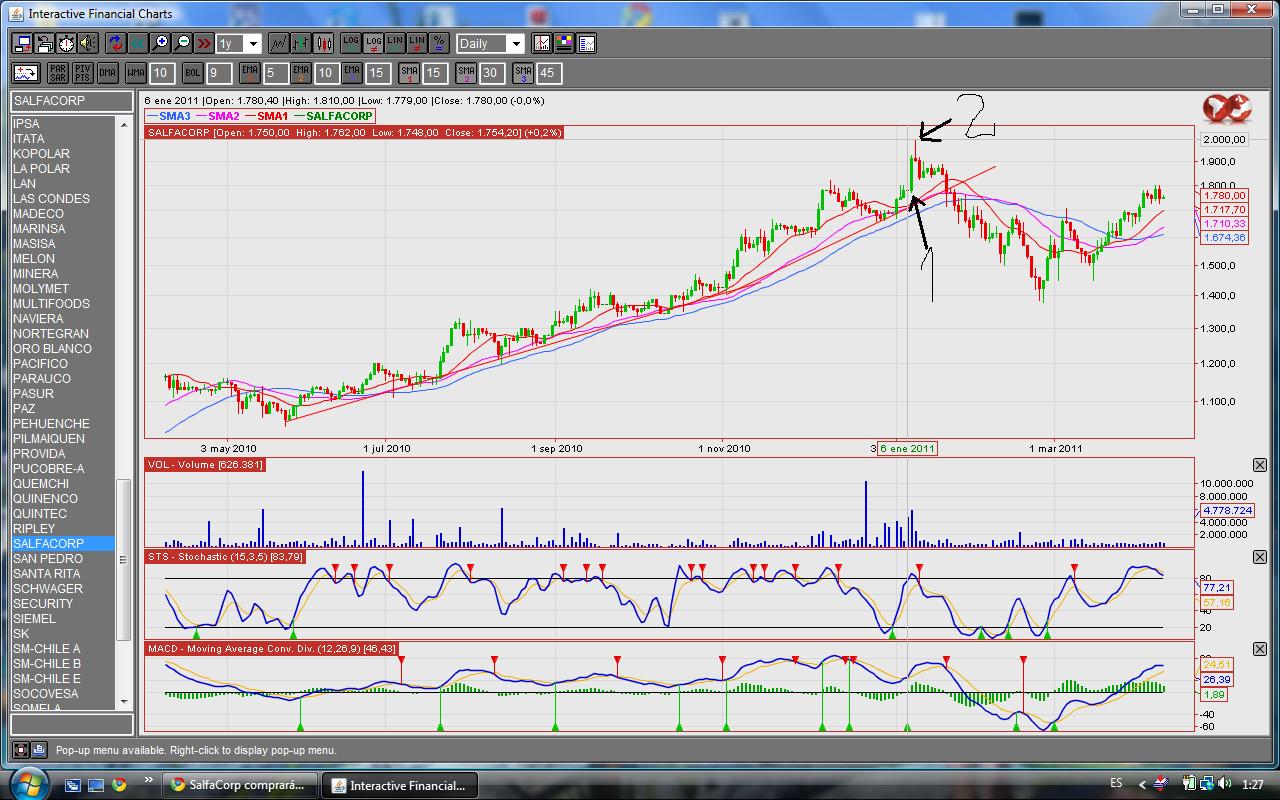
Task: Select MULTIFOODS in the symbol list
Action: 63,304
